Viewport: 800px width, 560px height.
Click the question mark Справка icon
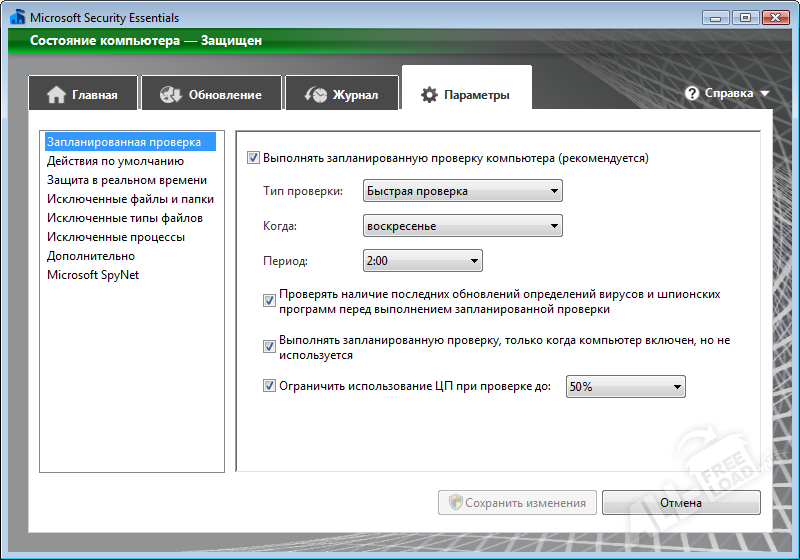tap(692, 93)
